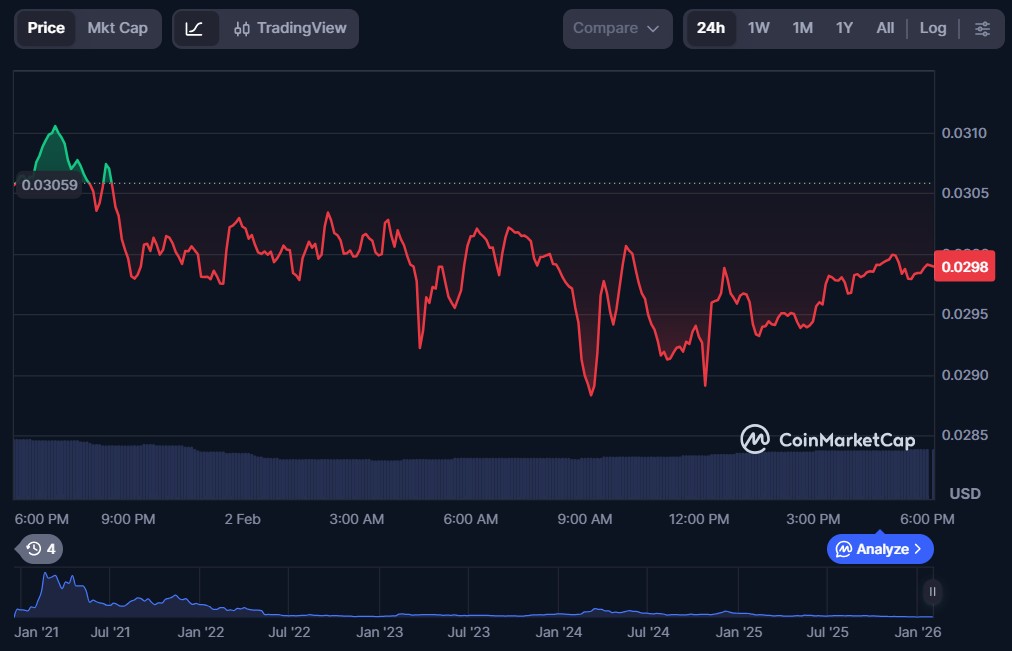Select the 1W time range tab

pyautogui.click(x=759, y=28)
